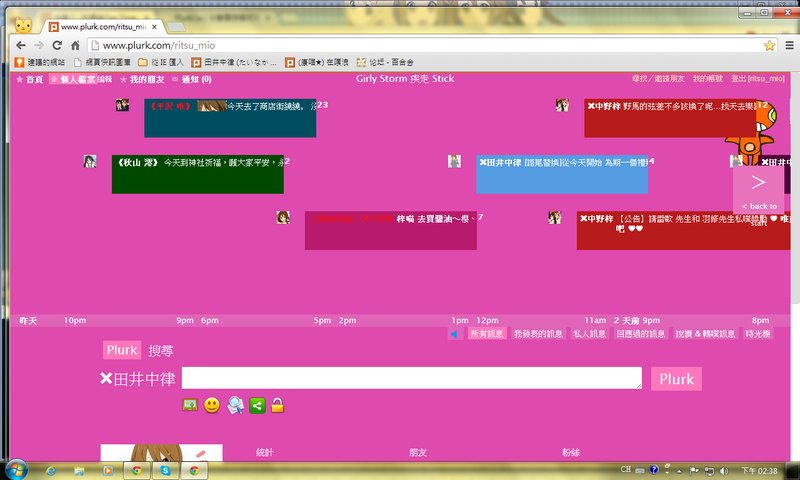The height and width of the screenshot is (480, 800).
Task: Click the plurk message text box
Action: [412, 378]
